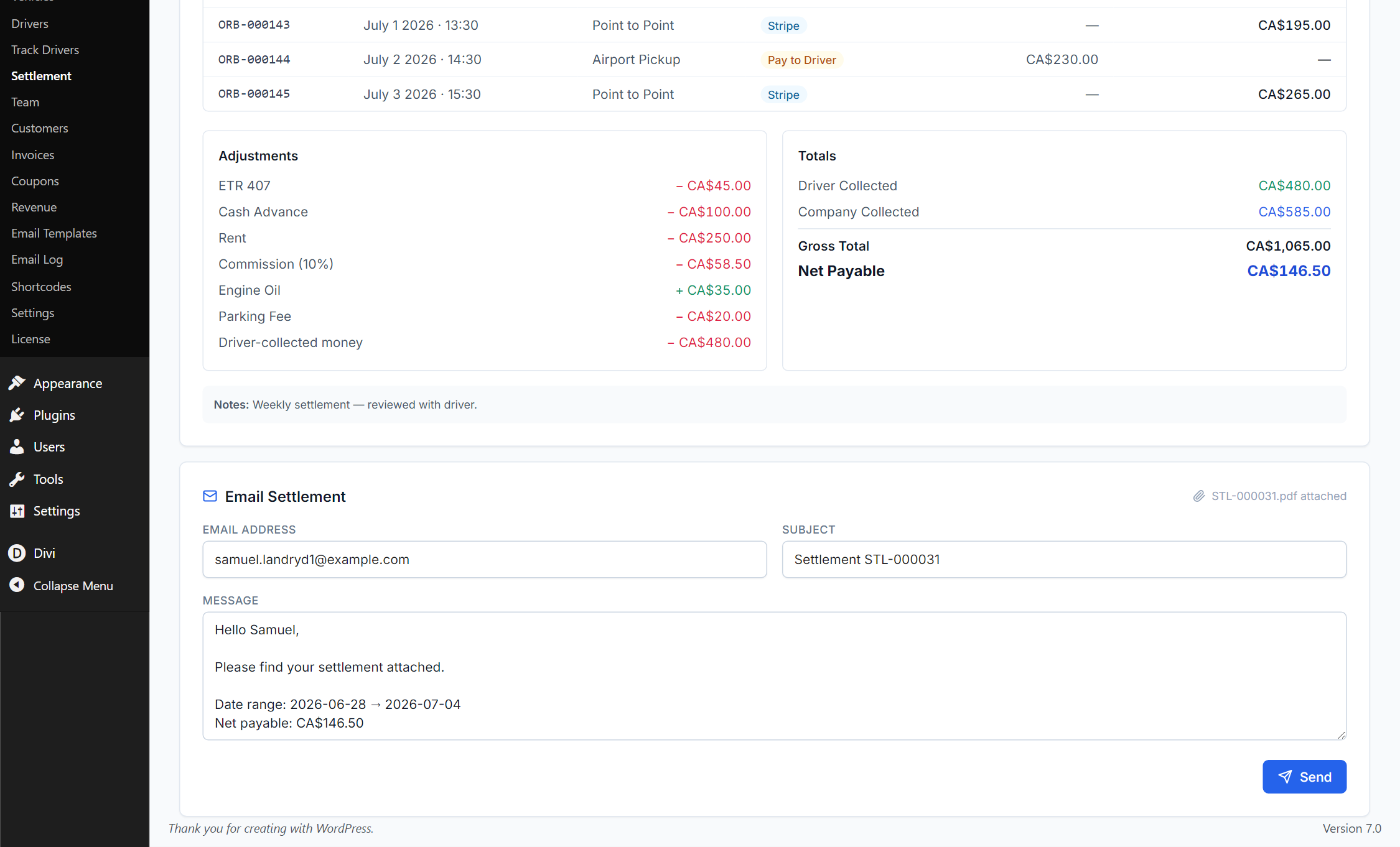1400x847 pixels.
Task: Click booking ORB-000145
Action: click(x=254, y=94)
